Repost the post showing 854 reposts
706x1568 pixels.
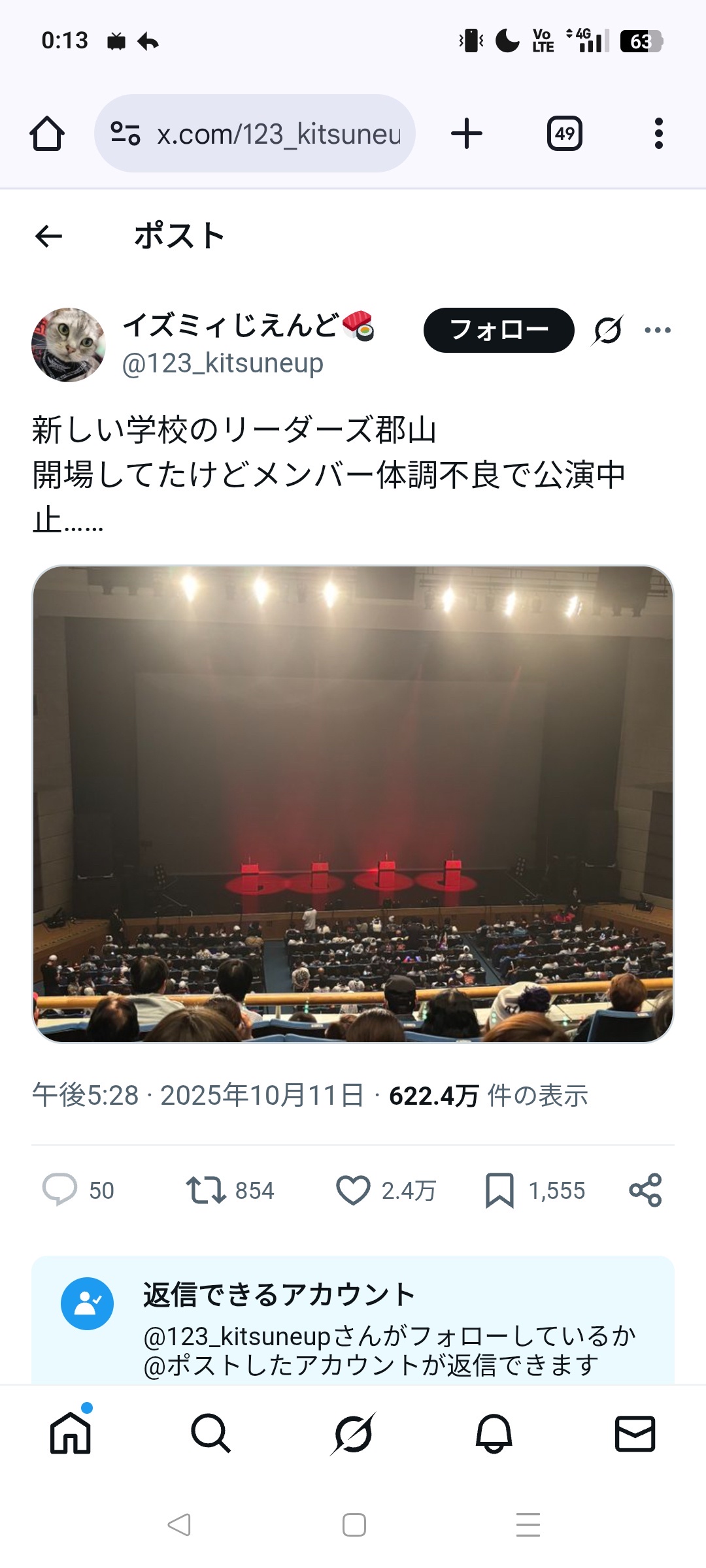tap(229, 1190)
